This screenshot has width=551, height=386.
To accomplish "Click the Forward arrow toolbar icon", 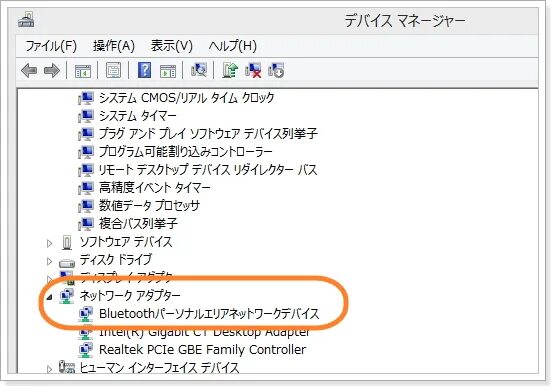I will pos(52,71).
